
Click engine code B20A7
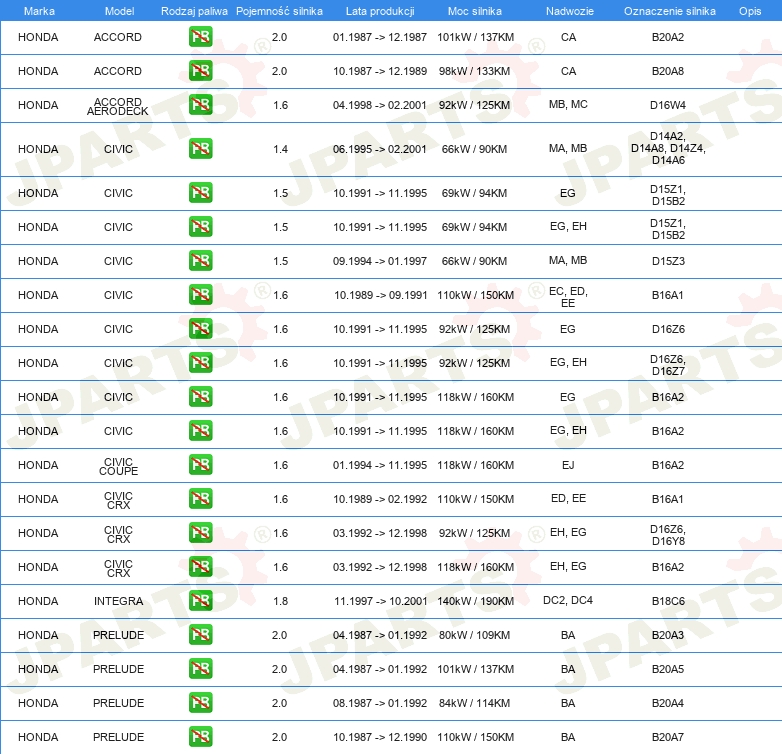tap(668, 737)
